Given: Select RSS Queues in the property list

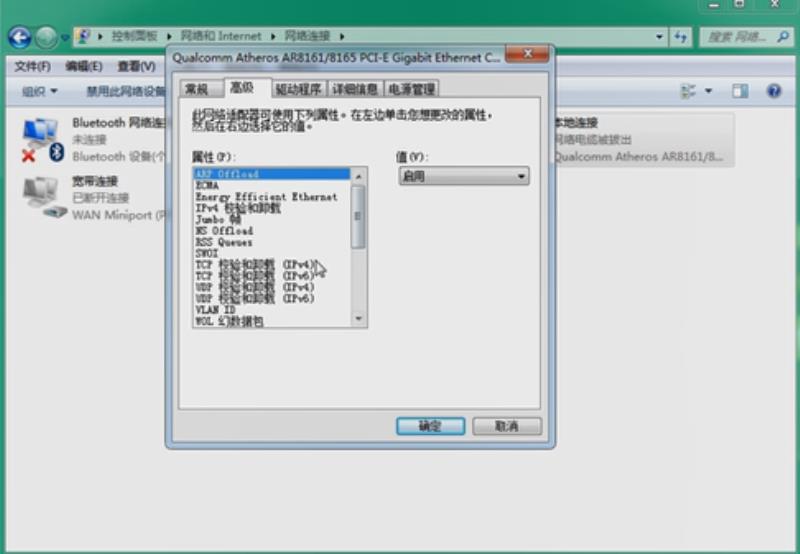Looking at the screenshot, I should pyautogui.click(x=272, y=242).
